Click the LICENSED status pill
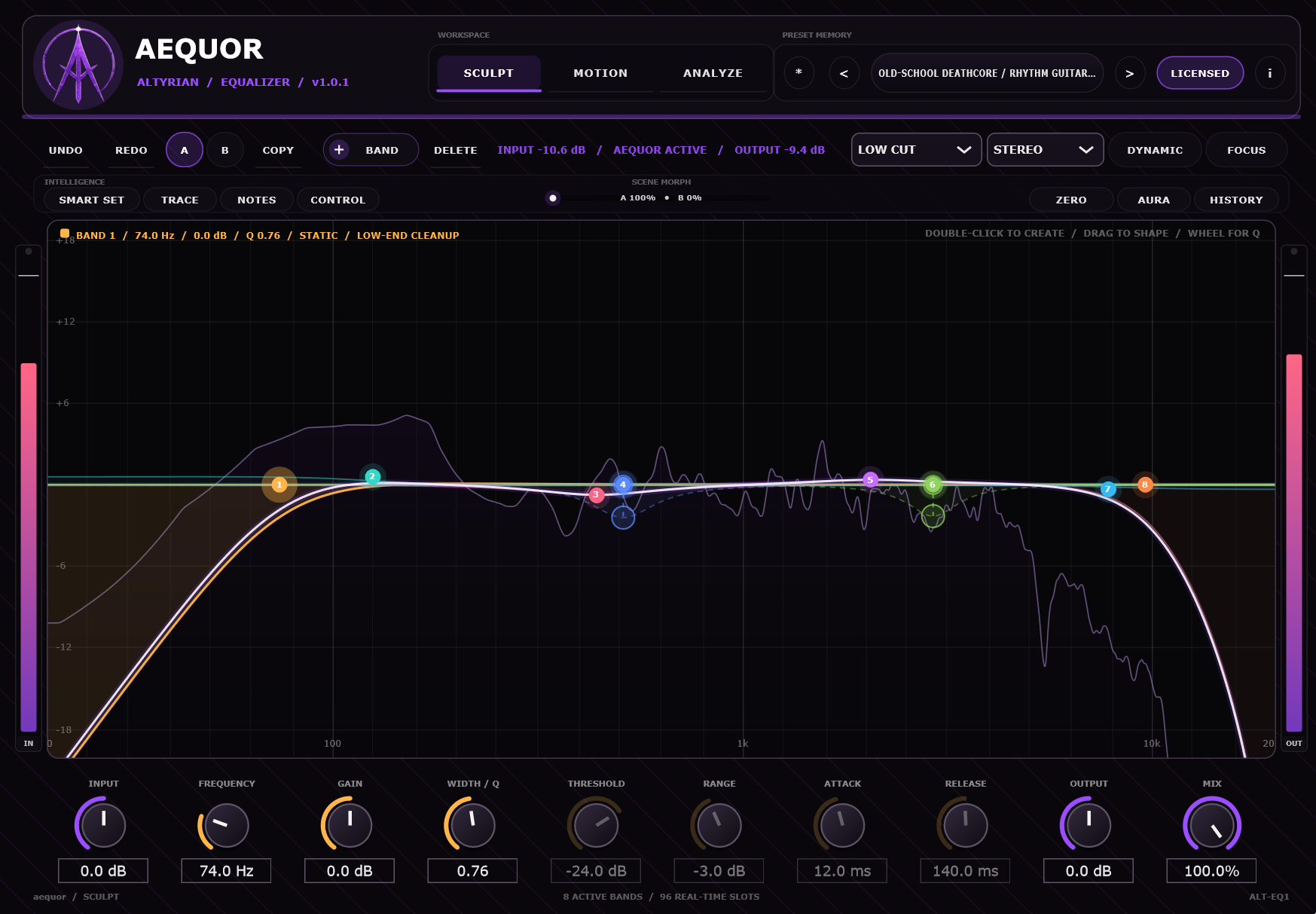The width and height of the screenshot is (1316, 914). [1200, 73]
